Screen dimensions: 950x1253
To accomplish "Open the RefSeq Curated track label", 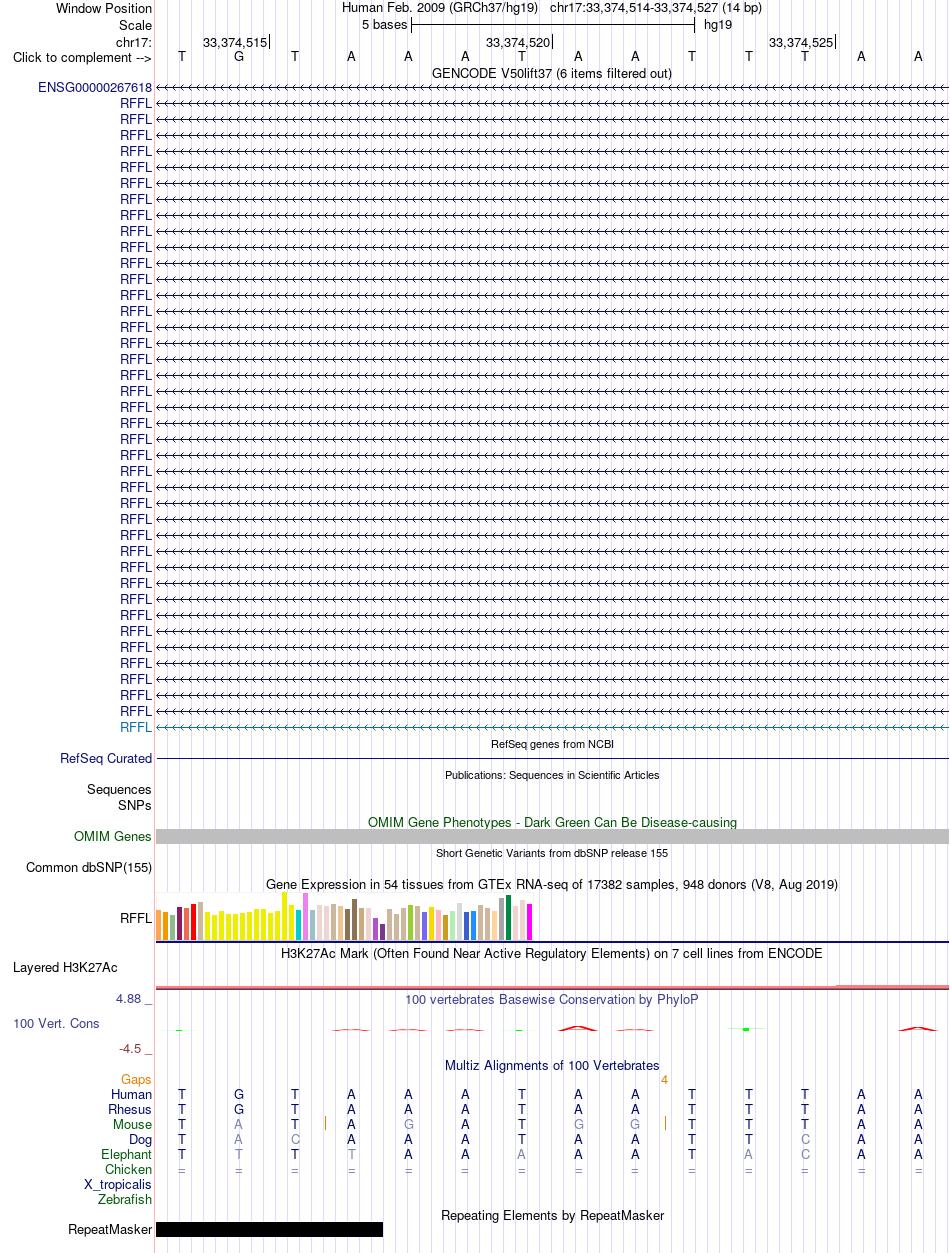I will click(106, 759).
